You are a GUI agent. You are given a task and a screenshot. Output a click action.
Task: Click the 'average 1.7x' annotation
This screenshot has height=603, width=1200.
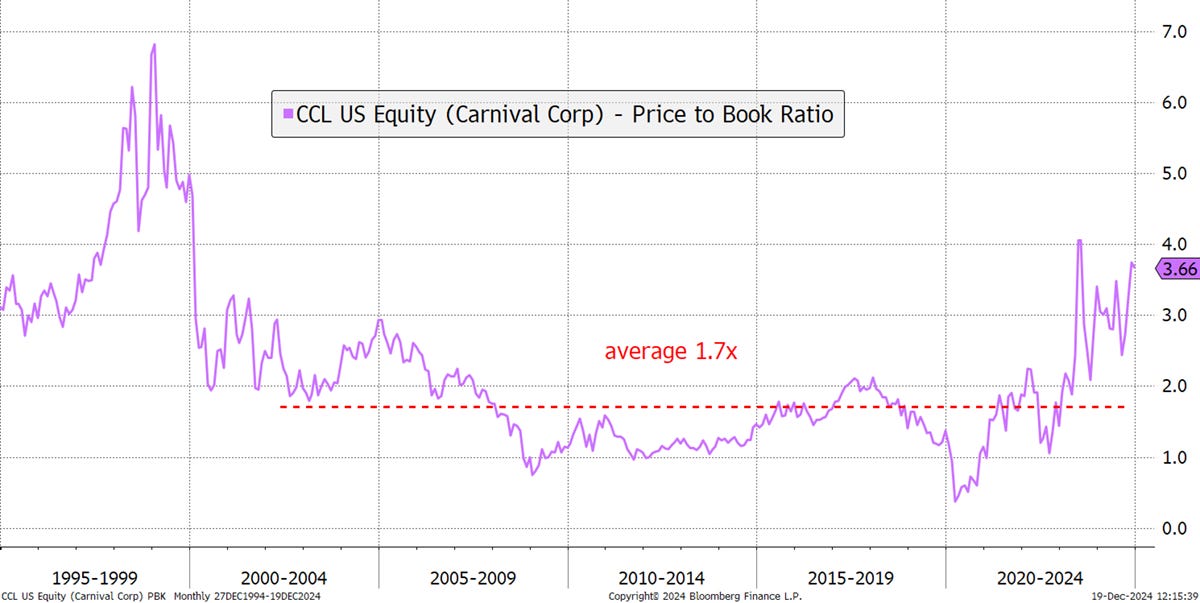(x=671, y=352)
